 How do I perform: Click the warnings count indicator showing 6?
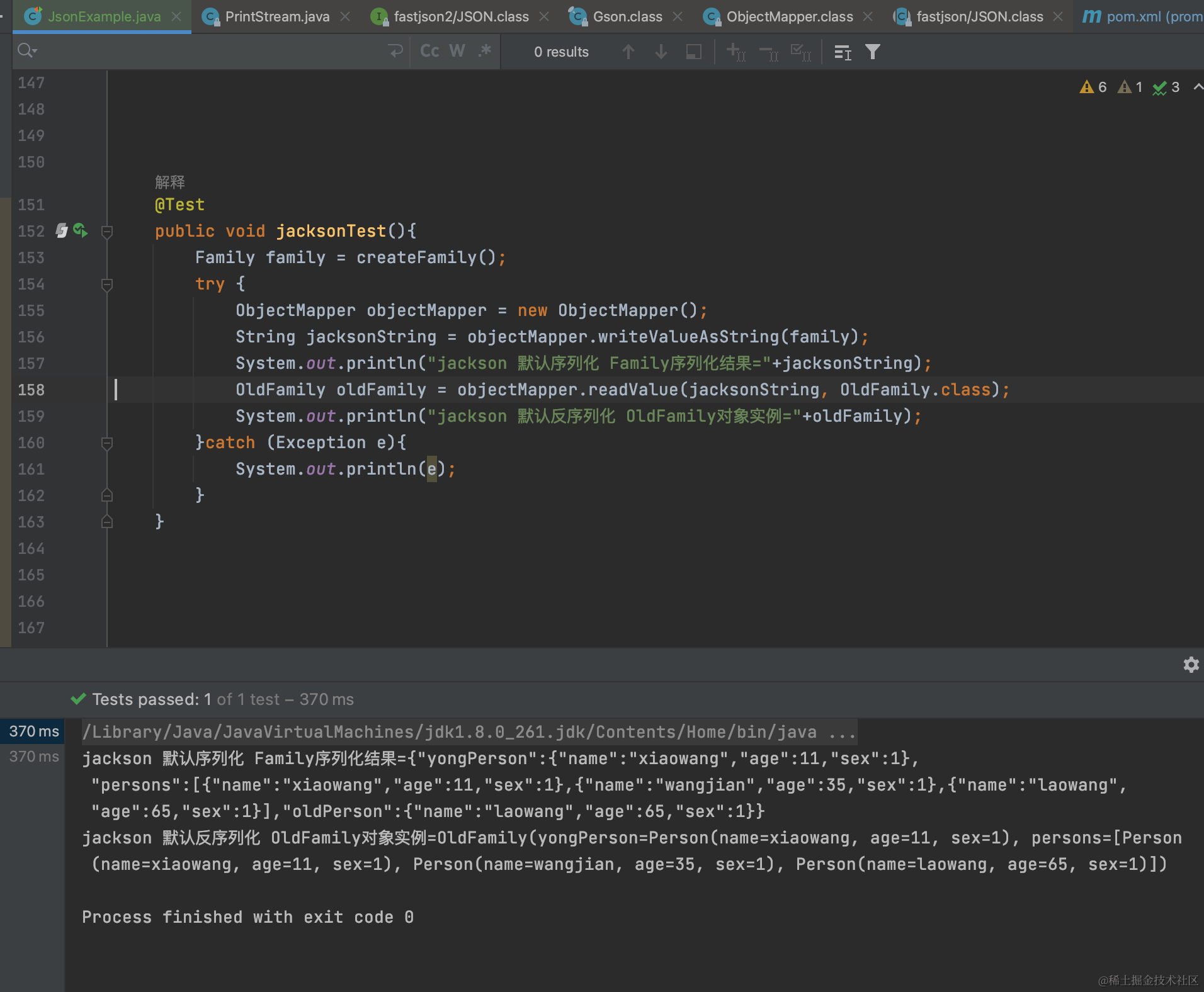point(1093,87)
